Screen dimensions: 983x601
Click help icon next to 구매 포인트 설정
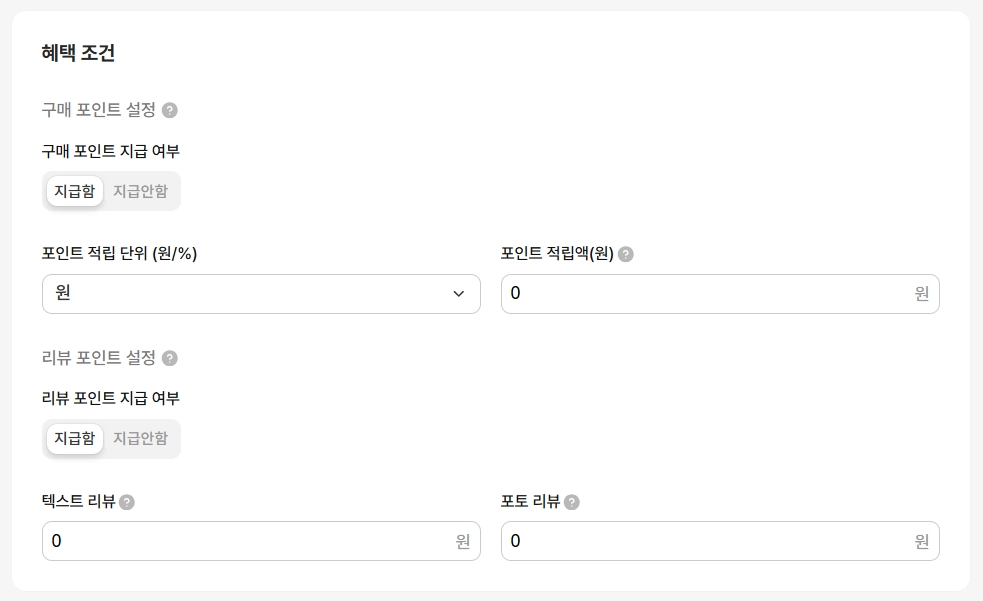[170, 110]
